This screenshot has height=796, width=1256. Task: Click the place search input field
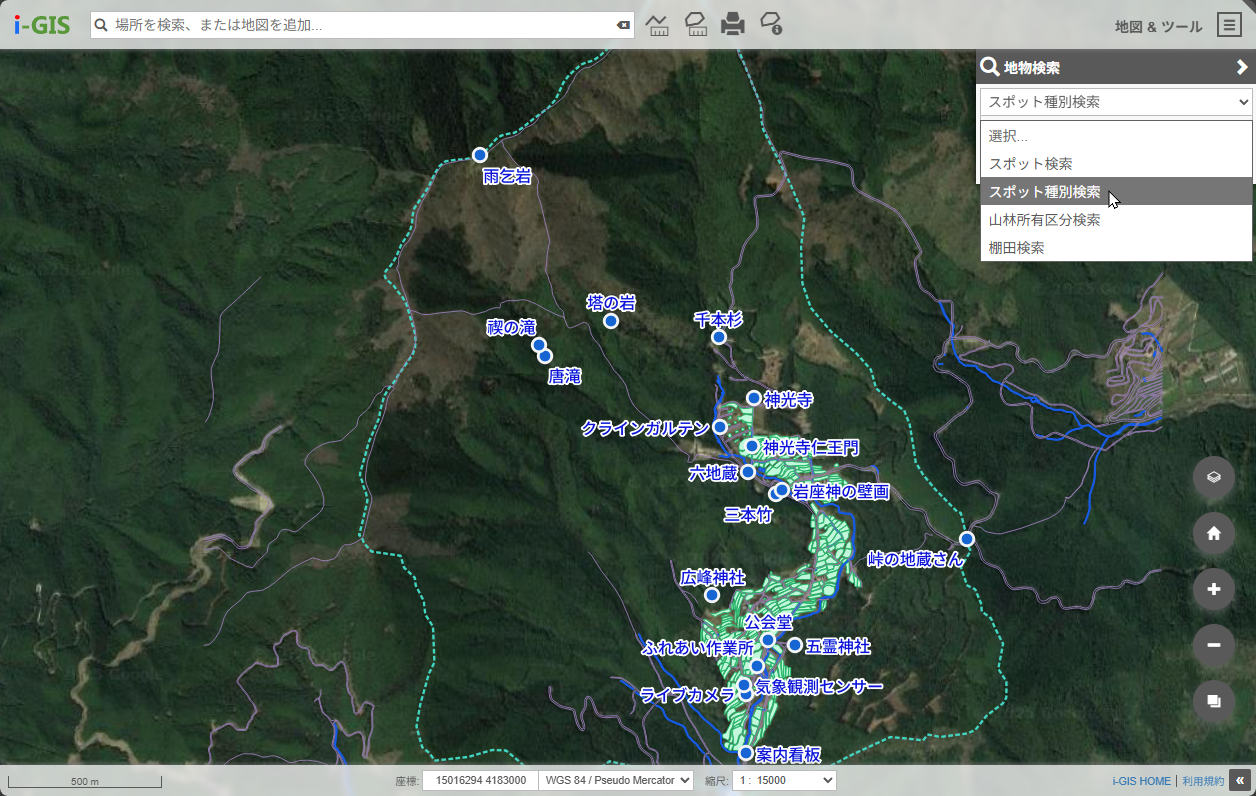(x=362, y=25)
